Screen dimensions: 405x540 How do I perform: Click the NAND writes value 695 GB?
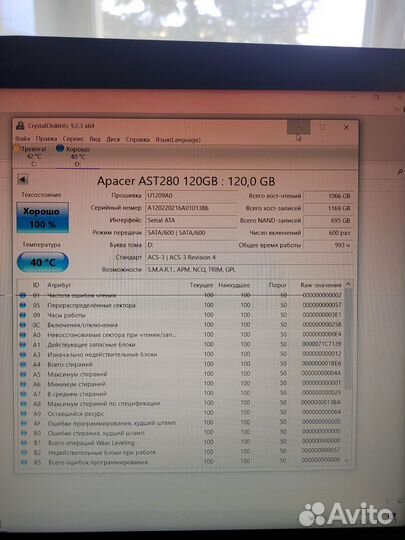click(x=328, y=221)
